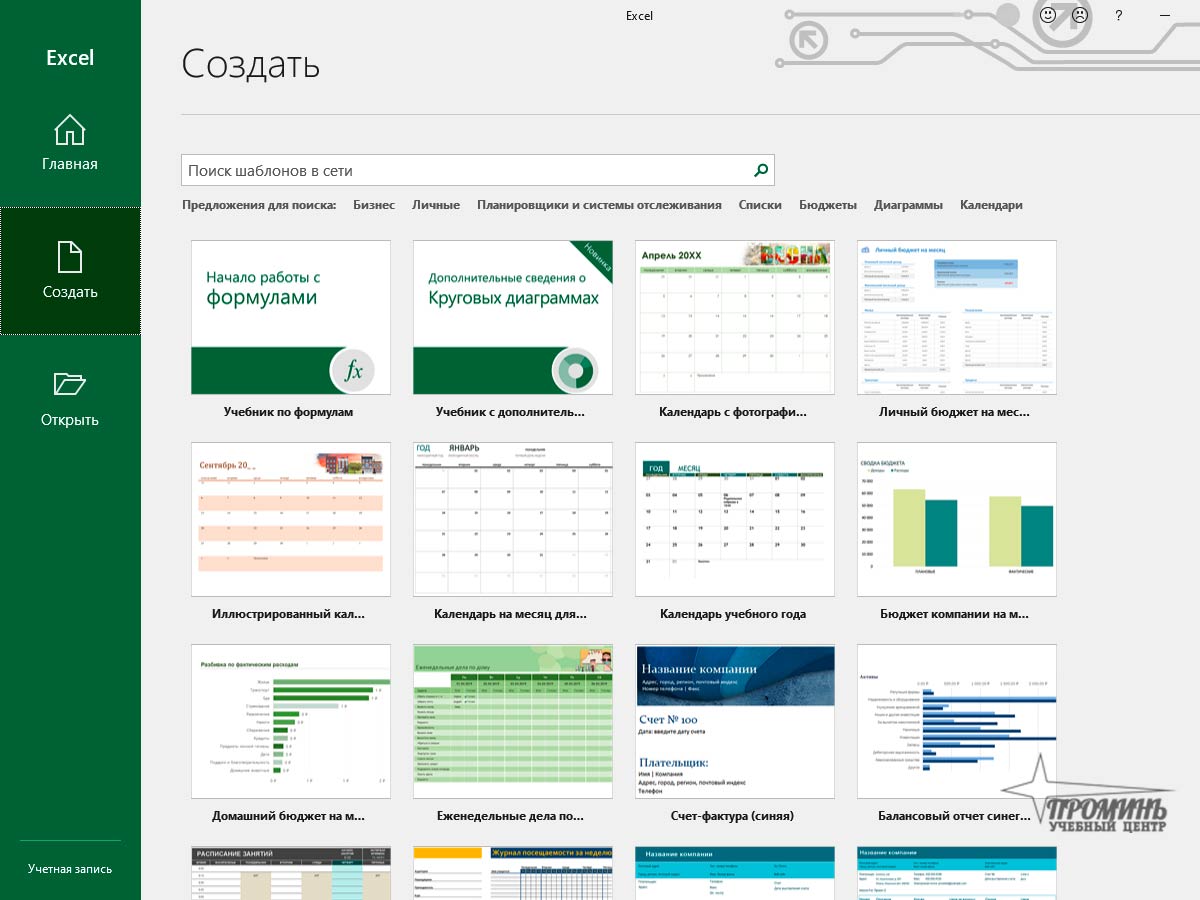
Task: Click the Домашний бюджет на м... caption
Action: (x=289, y=816)
